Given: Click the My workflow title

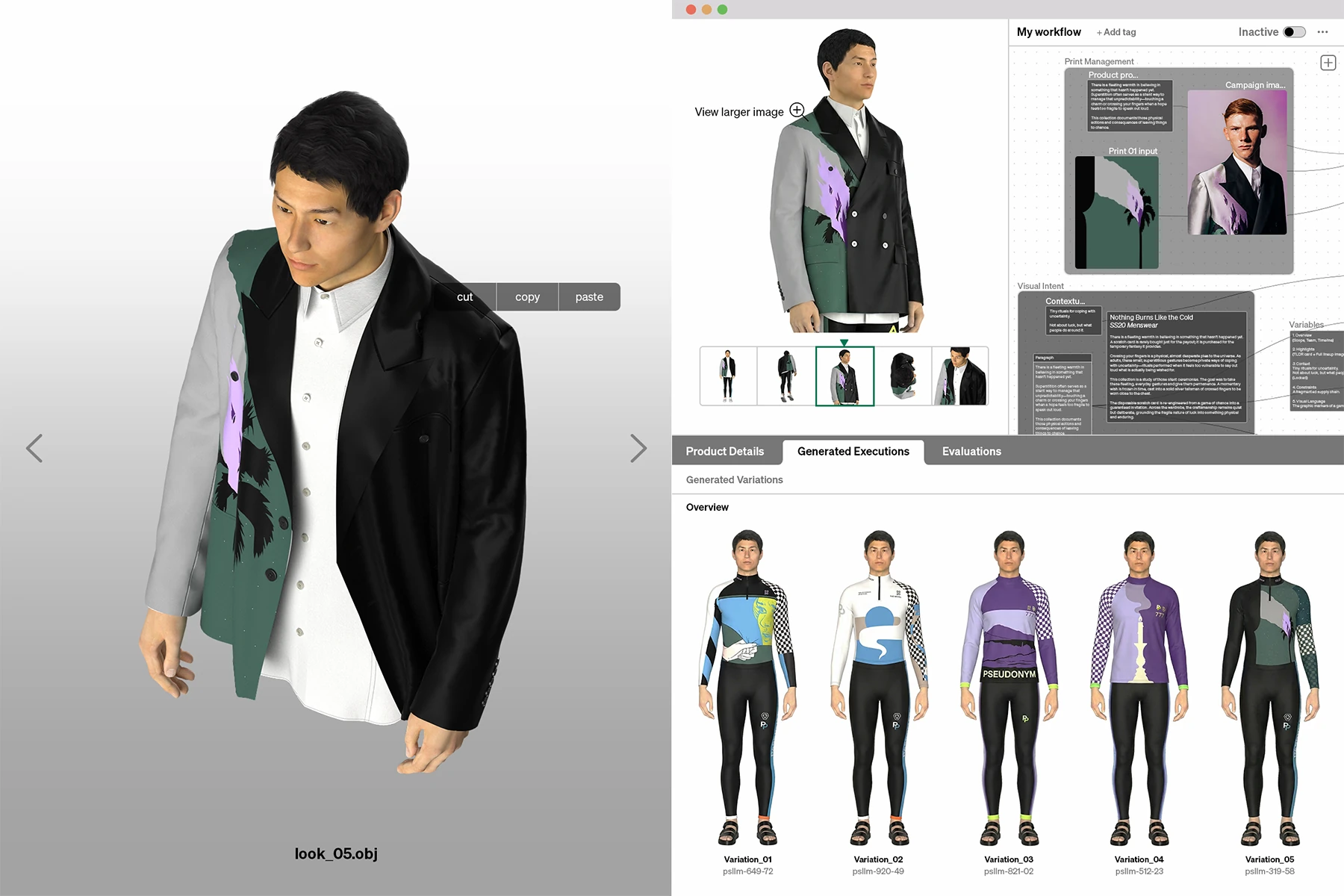Looking at the screenshot, I should (x=1048, y=32).
